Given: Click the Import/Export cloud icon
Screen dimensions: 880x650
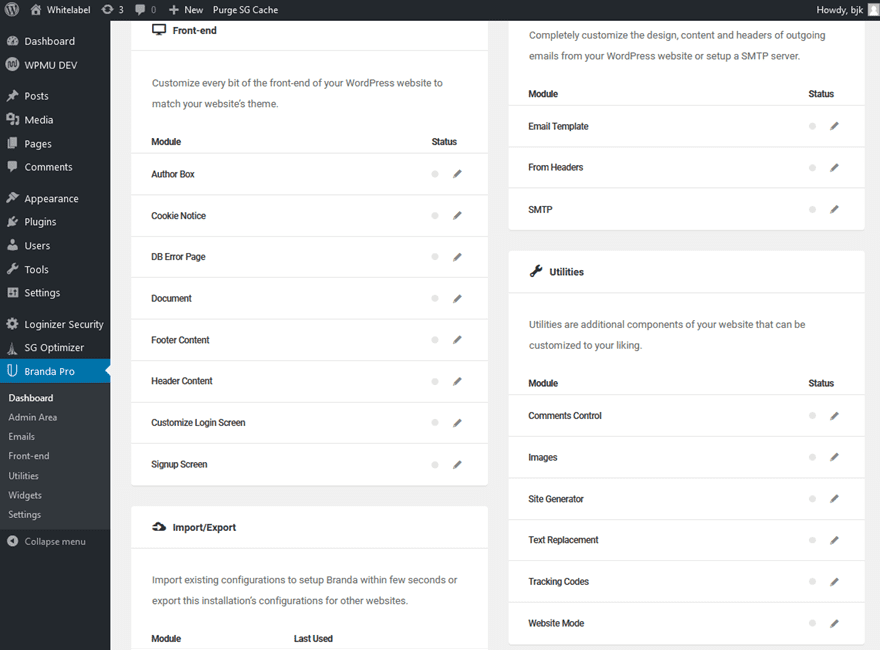Looking at the screenshot, I should 158,526.
